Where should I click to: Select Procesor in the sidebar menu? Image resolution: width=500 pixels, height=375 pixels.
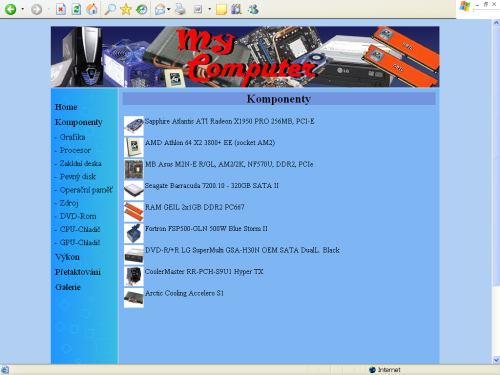pos(75,150)
